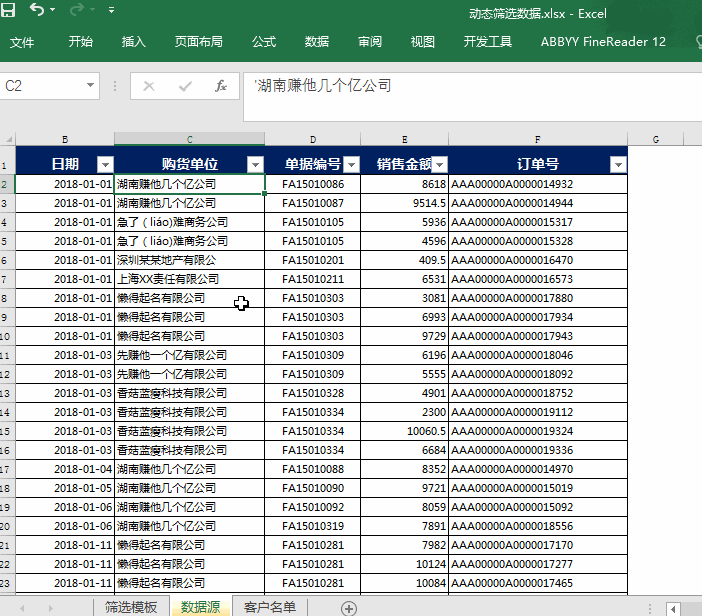The image size is (702, 616).
Task: Click the New Sheet plus icon
Action: coord(349,608)
